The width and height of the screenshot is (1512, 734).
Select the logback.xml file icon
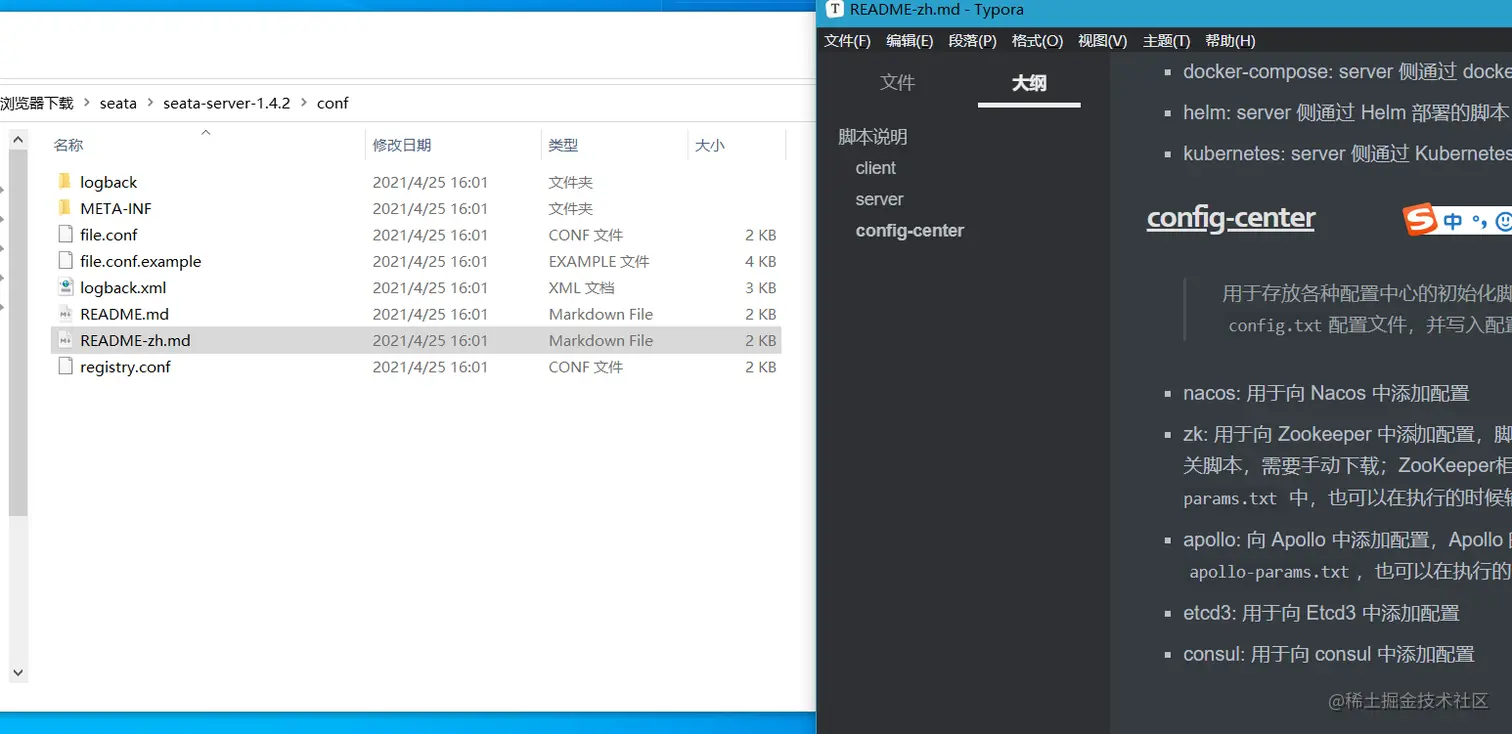coord(65,287)
